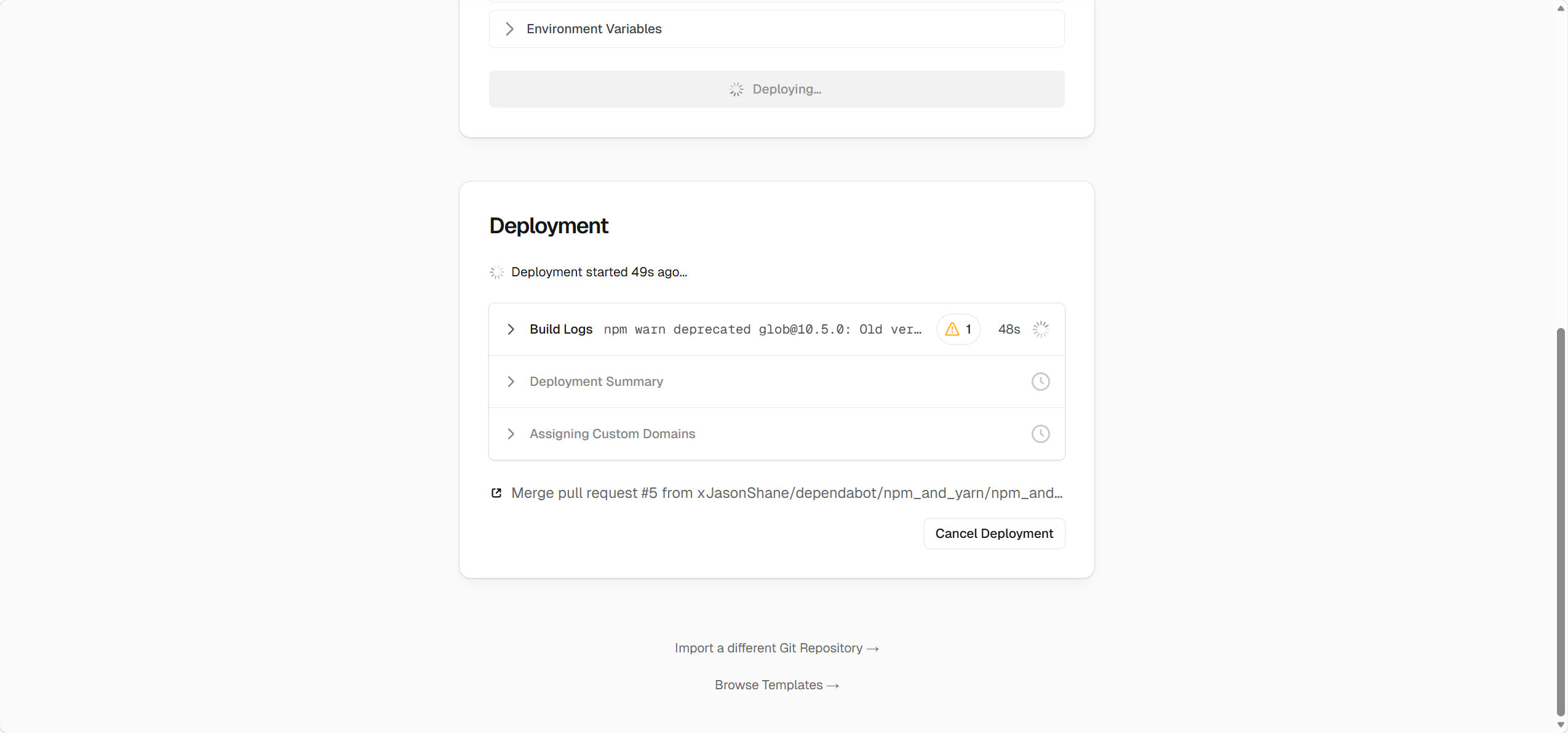Click the Build Logs loading spinner
This screenshot has height=733, width=1568.
point(1040,329)
